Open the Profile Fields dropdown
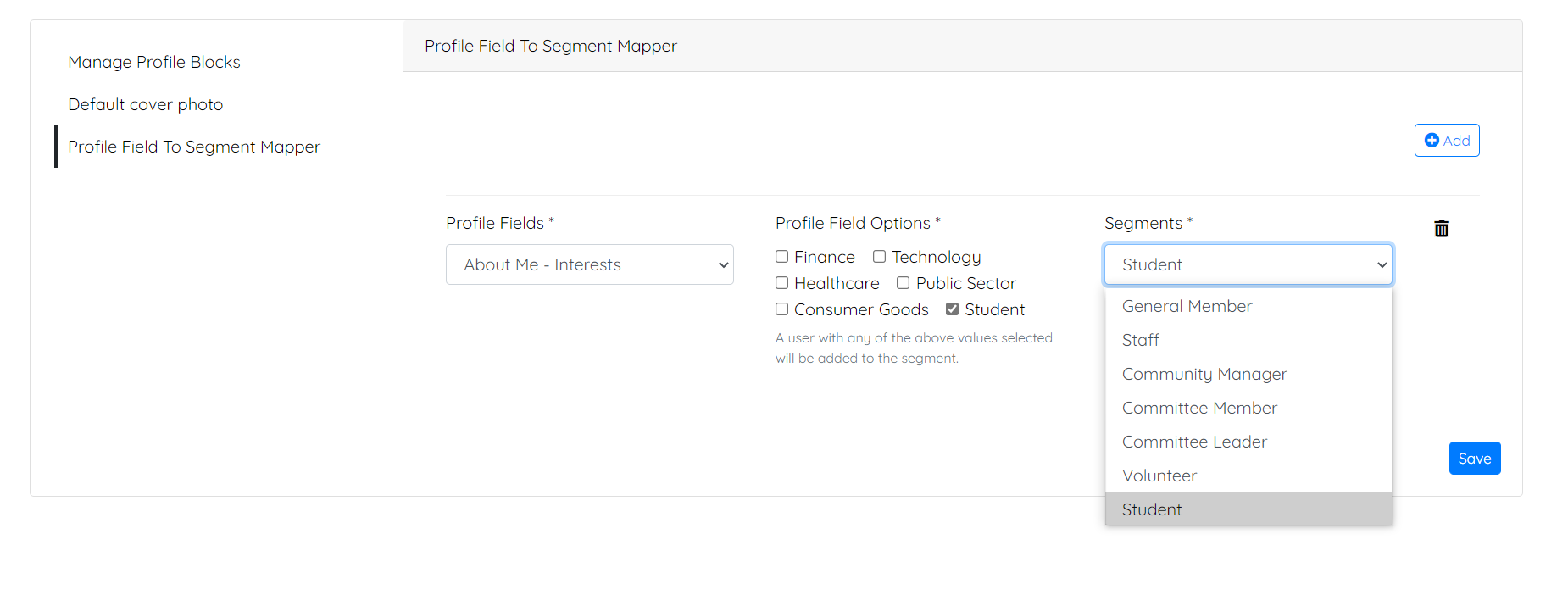The height and width of the screenshot is (612, 1568). 590,264
